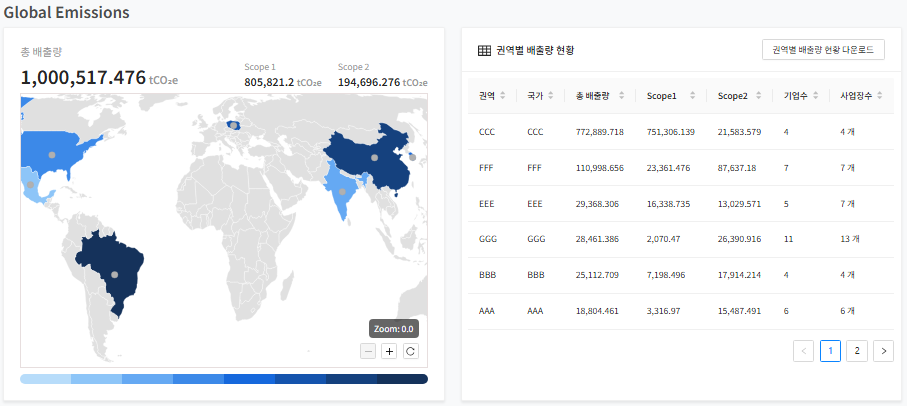Click the previous page arrow in pagination
Viewport: 907px width, 406px height.
tap(803, 350)
